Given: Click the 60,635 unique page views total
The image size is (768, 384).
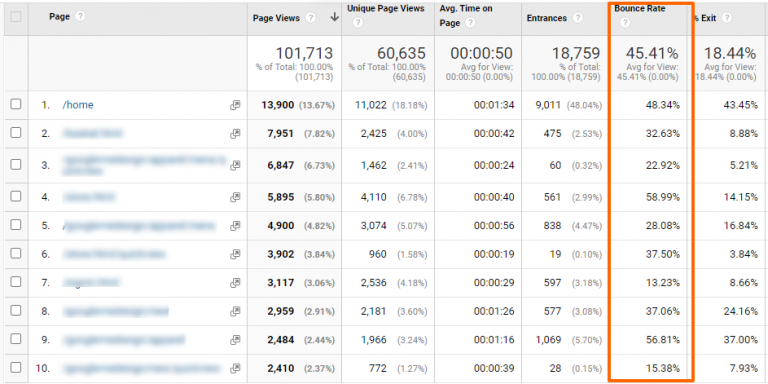Looking at the screenshot, I should coord(402,53).
